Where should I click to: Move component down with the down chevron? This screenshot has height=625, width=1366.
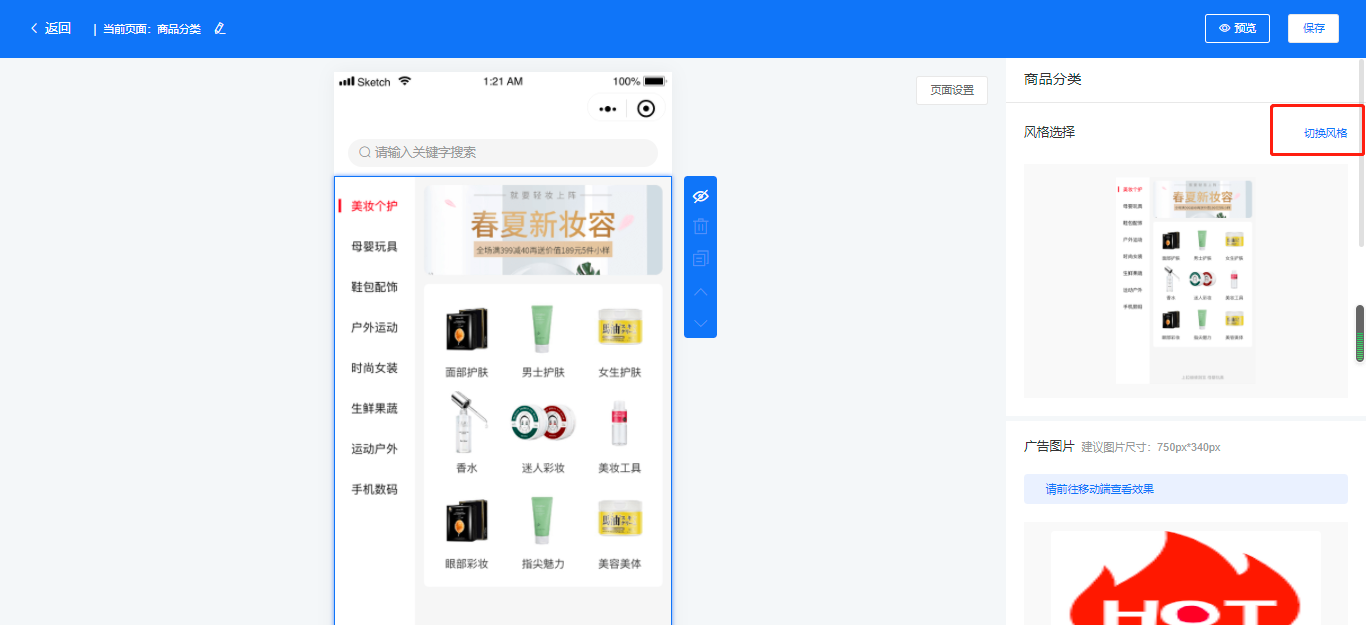pos(700,323)
